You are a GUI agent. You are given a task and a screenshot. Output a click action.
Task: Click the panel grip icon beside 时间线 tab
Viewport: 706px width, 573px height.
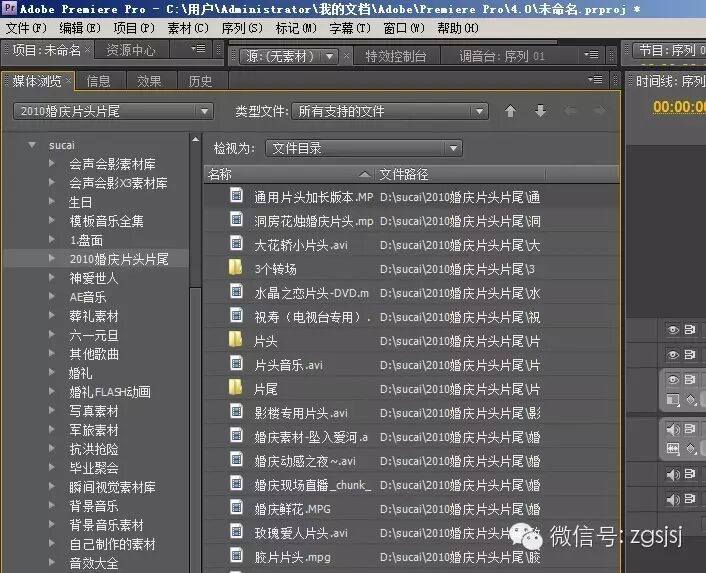coord(631,81)
